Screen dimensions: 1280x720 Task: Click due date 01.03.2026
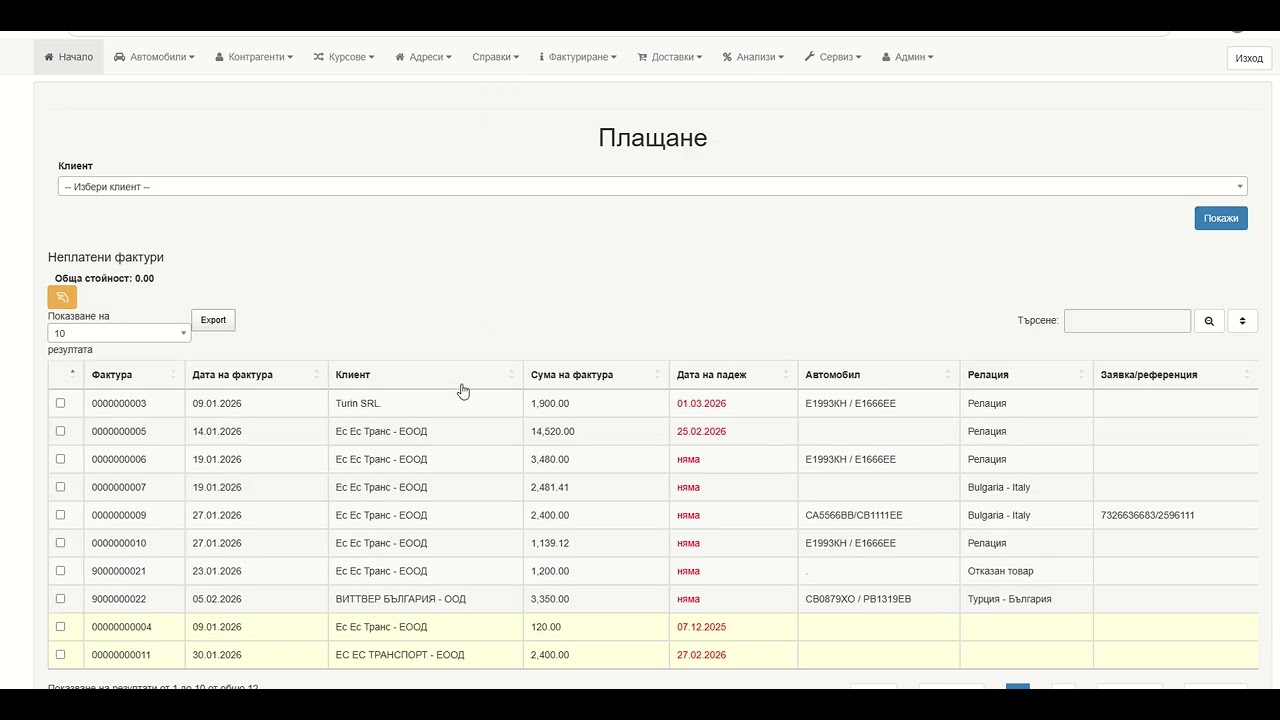(x=701, y=404)
